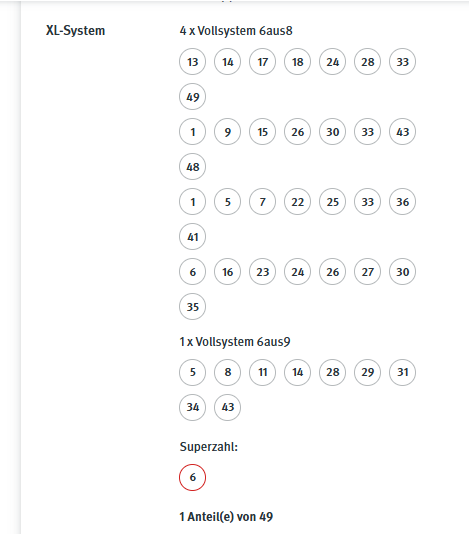Screen dimensions: 469x534
Task: Select number ball 17
Action: (x=262, y=62)
